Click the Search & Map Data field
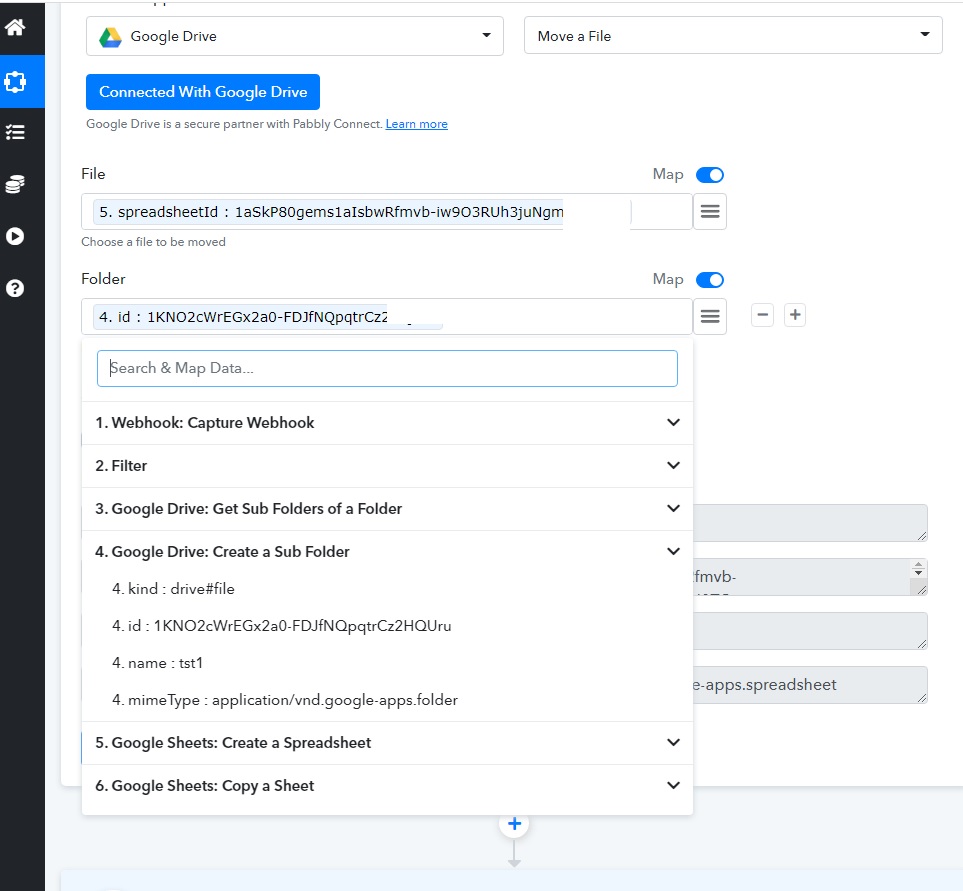This screenshot has height=891, width=963. tap(388, 368)
